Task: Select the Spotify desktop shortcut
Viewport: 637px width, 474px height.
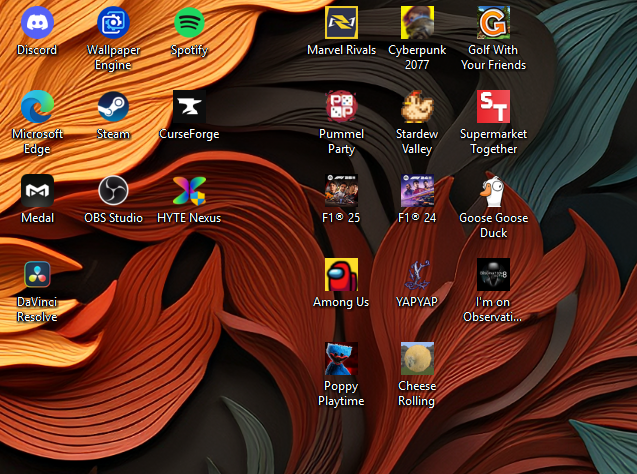Action: point(189,23)
